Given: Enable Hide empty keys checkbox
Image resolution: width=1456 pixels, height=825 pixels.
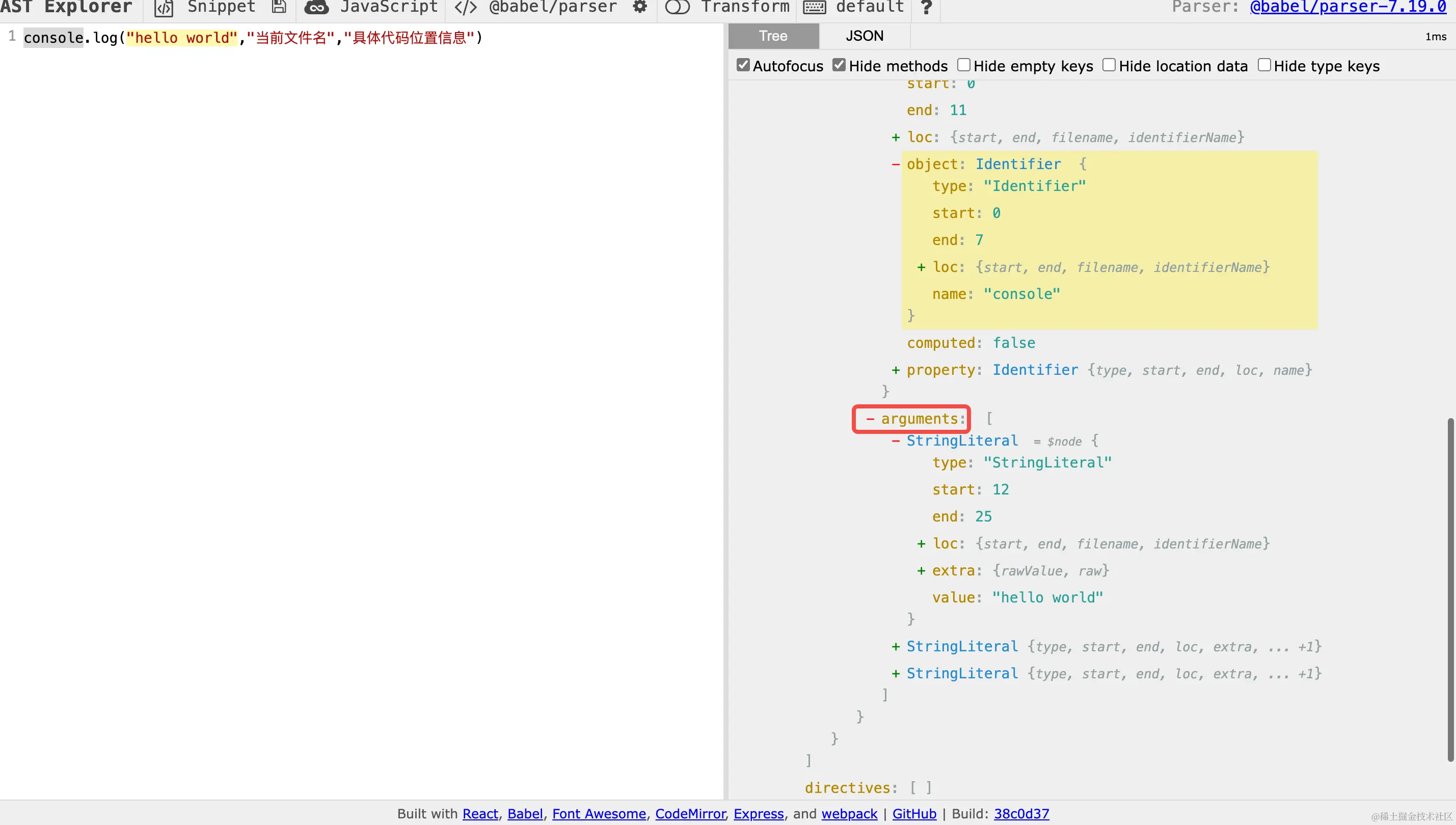Looking at the screenshot, I should coord(963,65).
